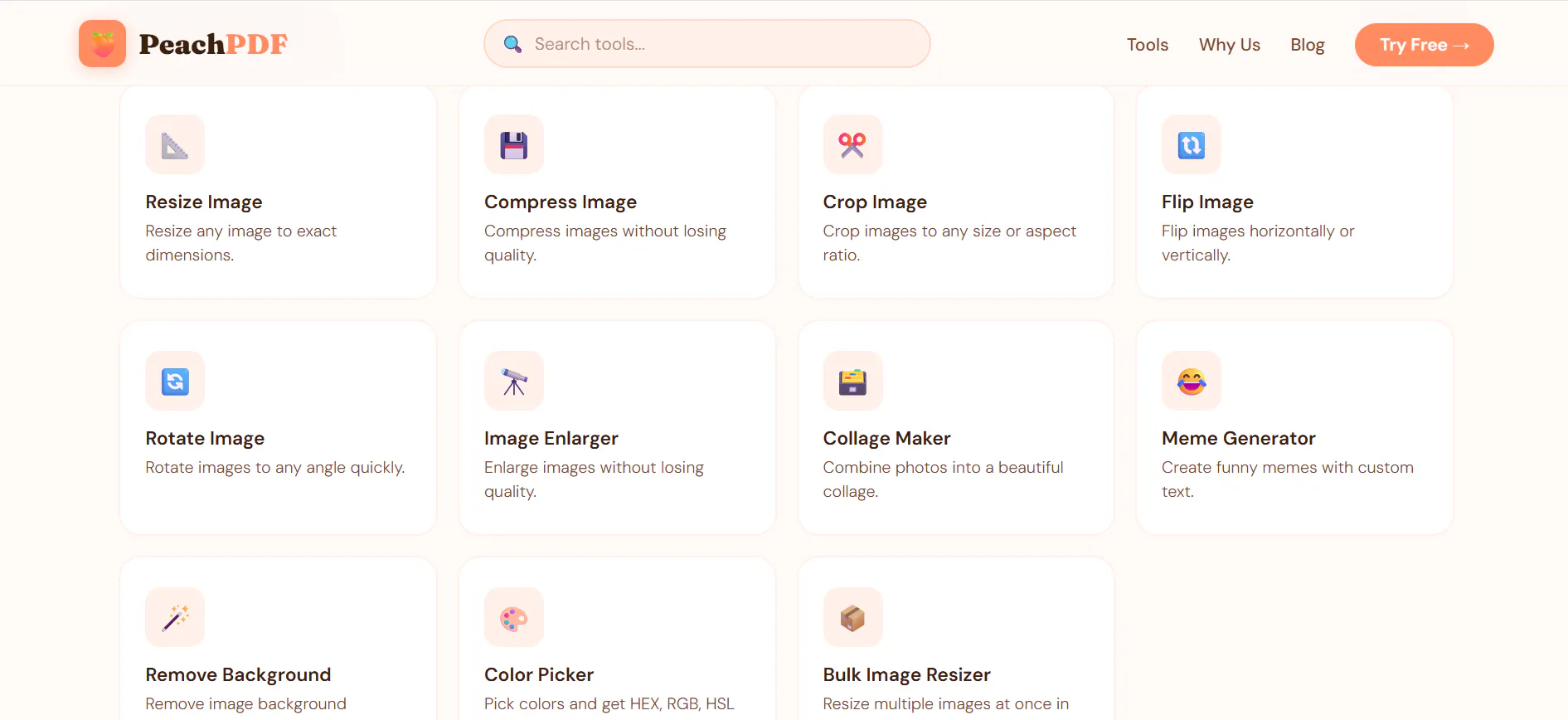Click "Compress images without losing quality." description
Screen dimensions: 1568x720
pyautogui.click(x=605, y=243)
